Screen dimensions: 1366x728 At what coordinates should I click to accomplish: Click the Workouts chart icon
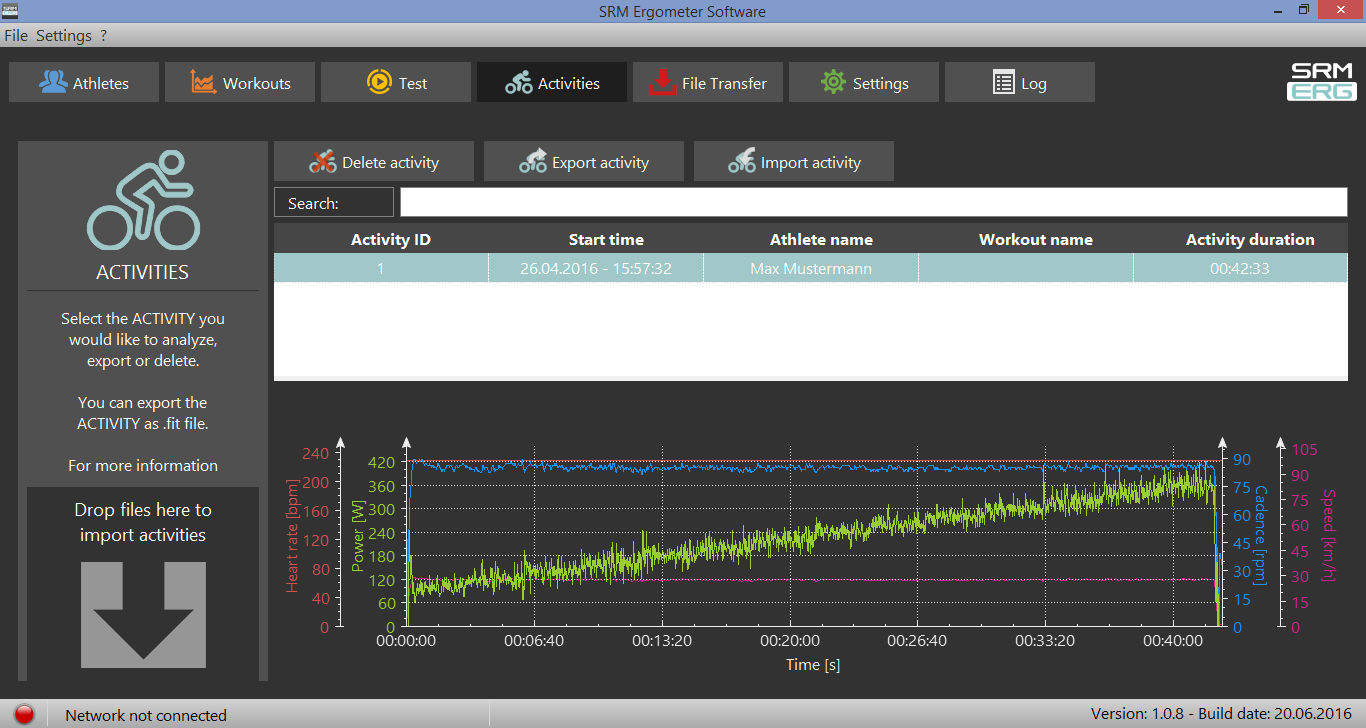[x=204, y=82]
